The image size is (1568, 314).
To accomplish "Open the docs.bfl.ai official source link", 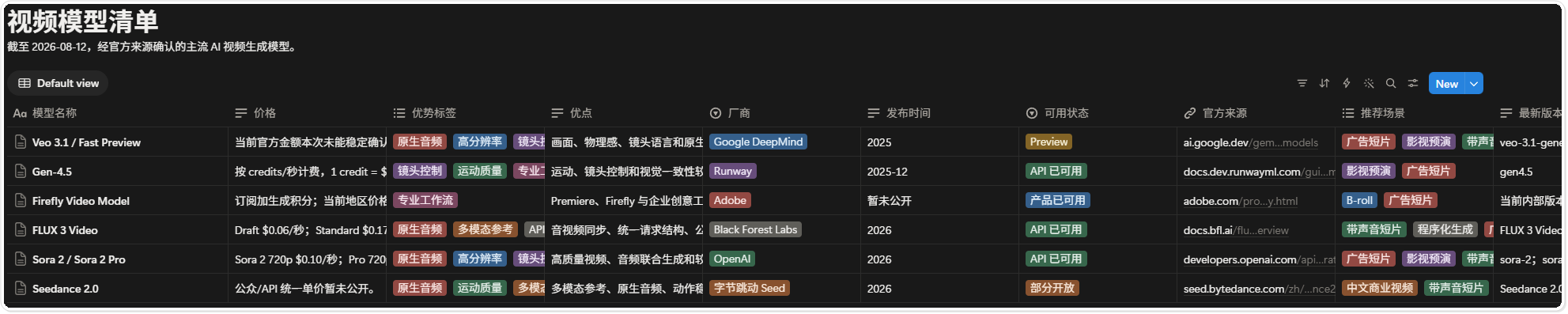I will [x=1236, y=230].
